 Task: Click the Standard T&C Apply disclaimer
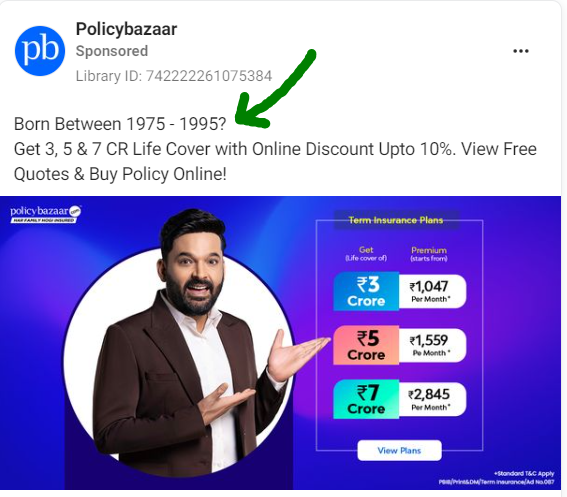(524, 473)
